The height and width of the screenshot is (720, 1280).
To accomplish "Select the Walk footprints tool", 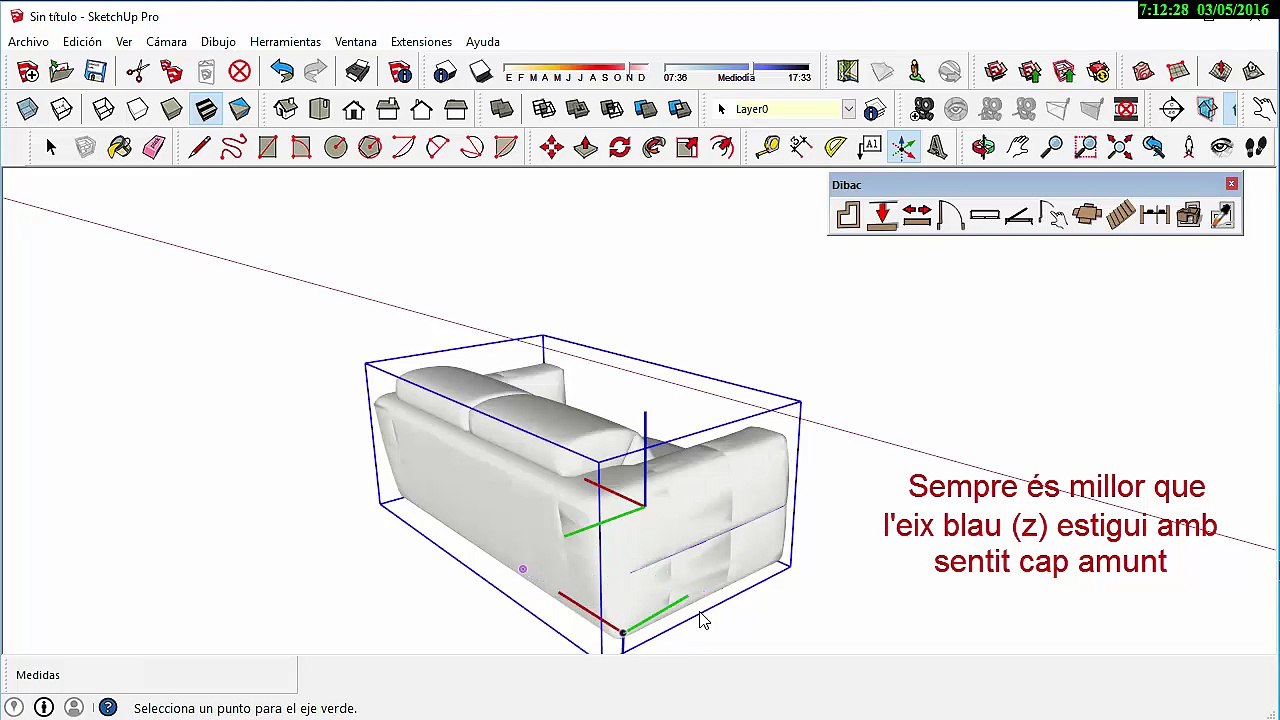I will tap(1255, 148).
